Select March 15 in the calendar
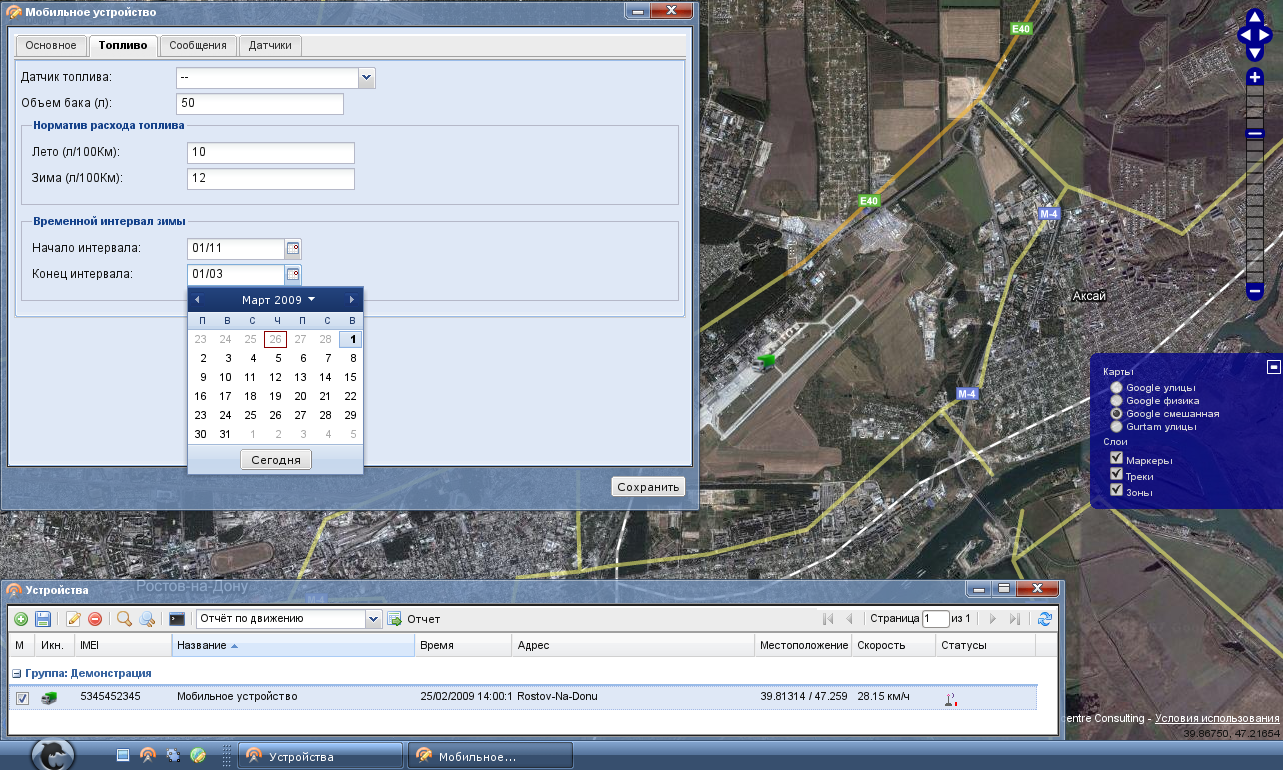1283x770 pixels. pyautogui.click(x=350, y=377)
